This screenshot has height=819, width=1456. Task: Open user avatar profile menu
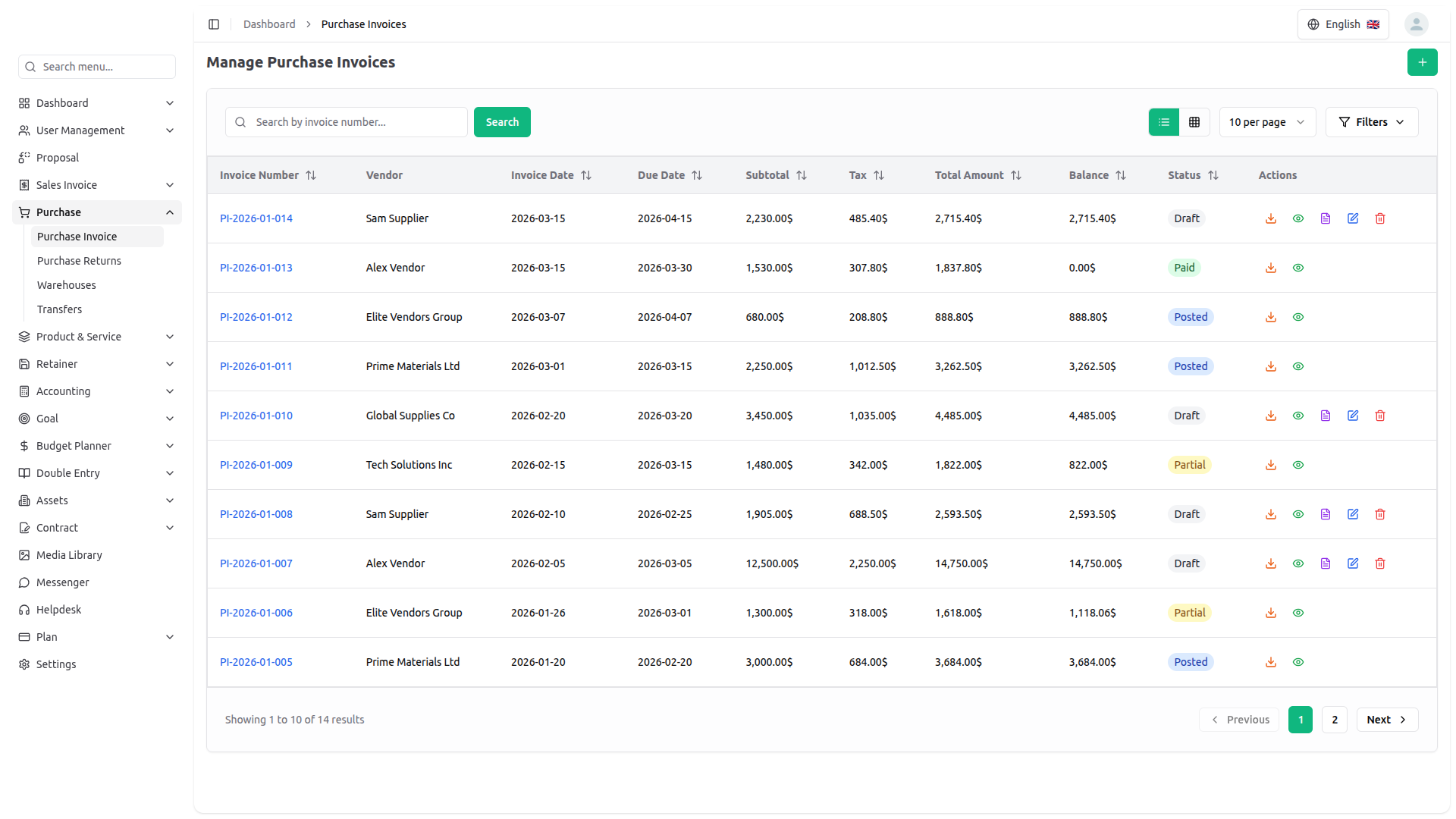1416,24
